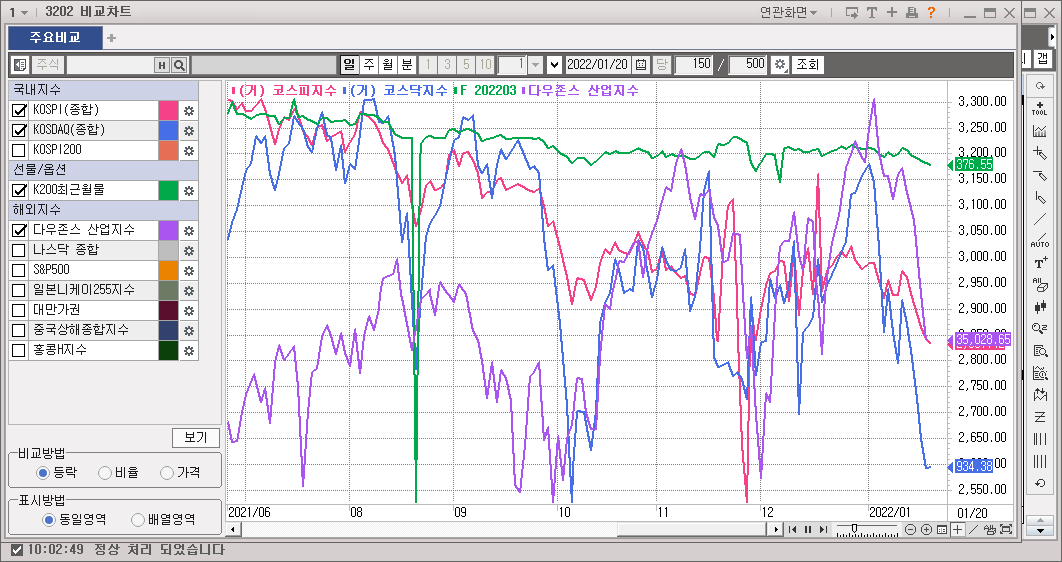This screenshot has height=562, width=1062.
Task: Open settings gear next to KOSPI(종합)
Action: [188, 110]
